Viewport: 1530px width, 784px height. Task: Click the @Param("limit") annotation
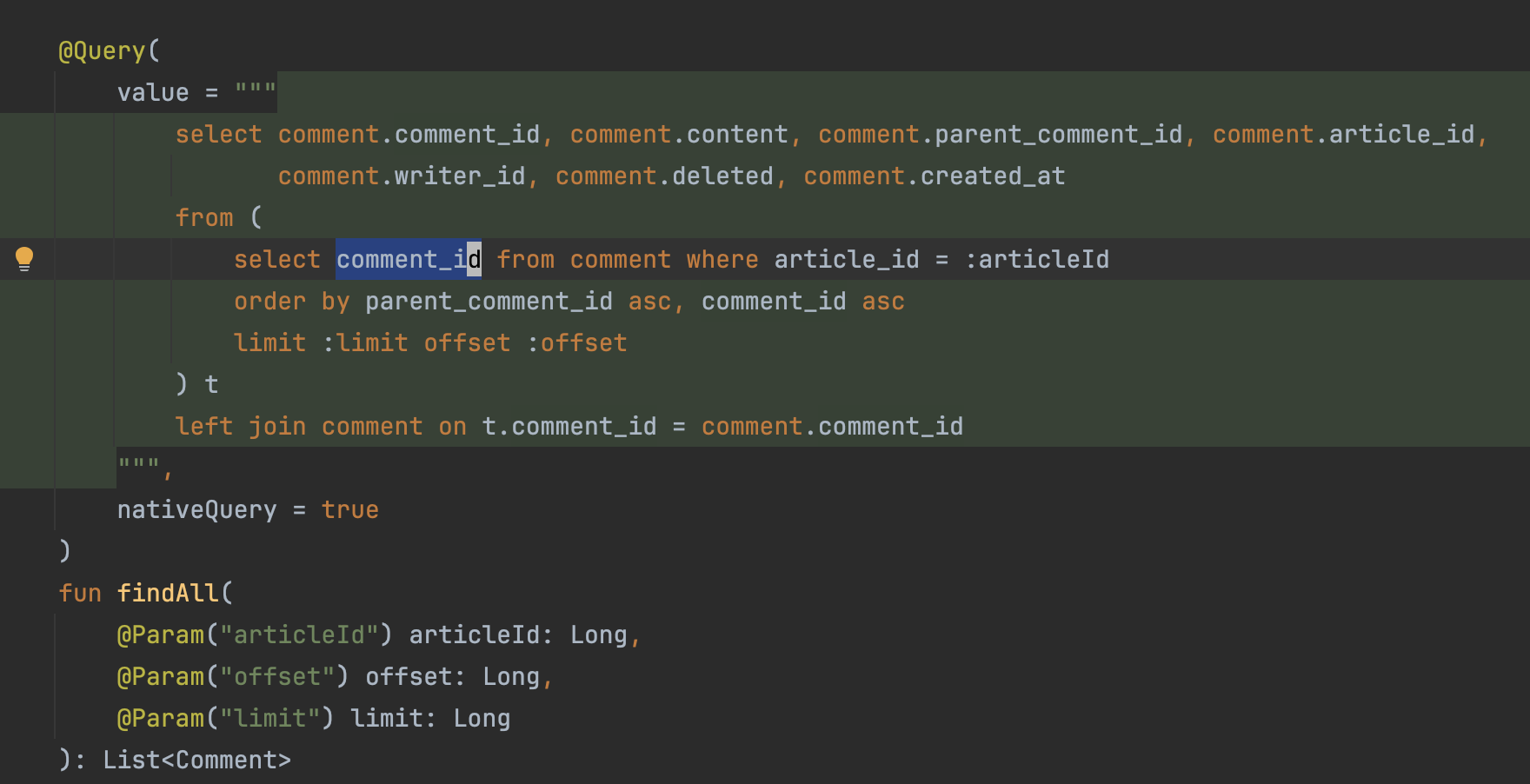pos(225,719)
